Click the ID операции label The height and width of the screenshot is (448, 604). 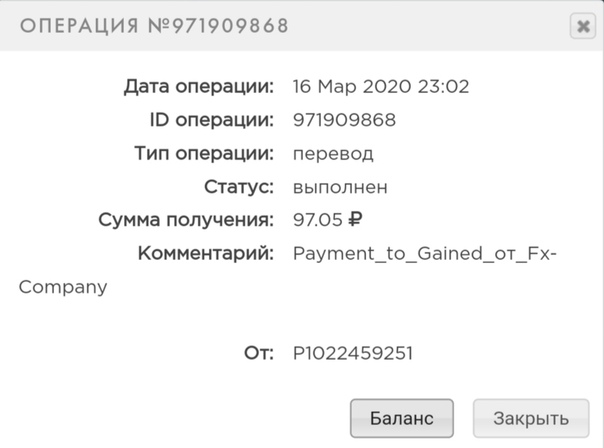[212, 120]
